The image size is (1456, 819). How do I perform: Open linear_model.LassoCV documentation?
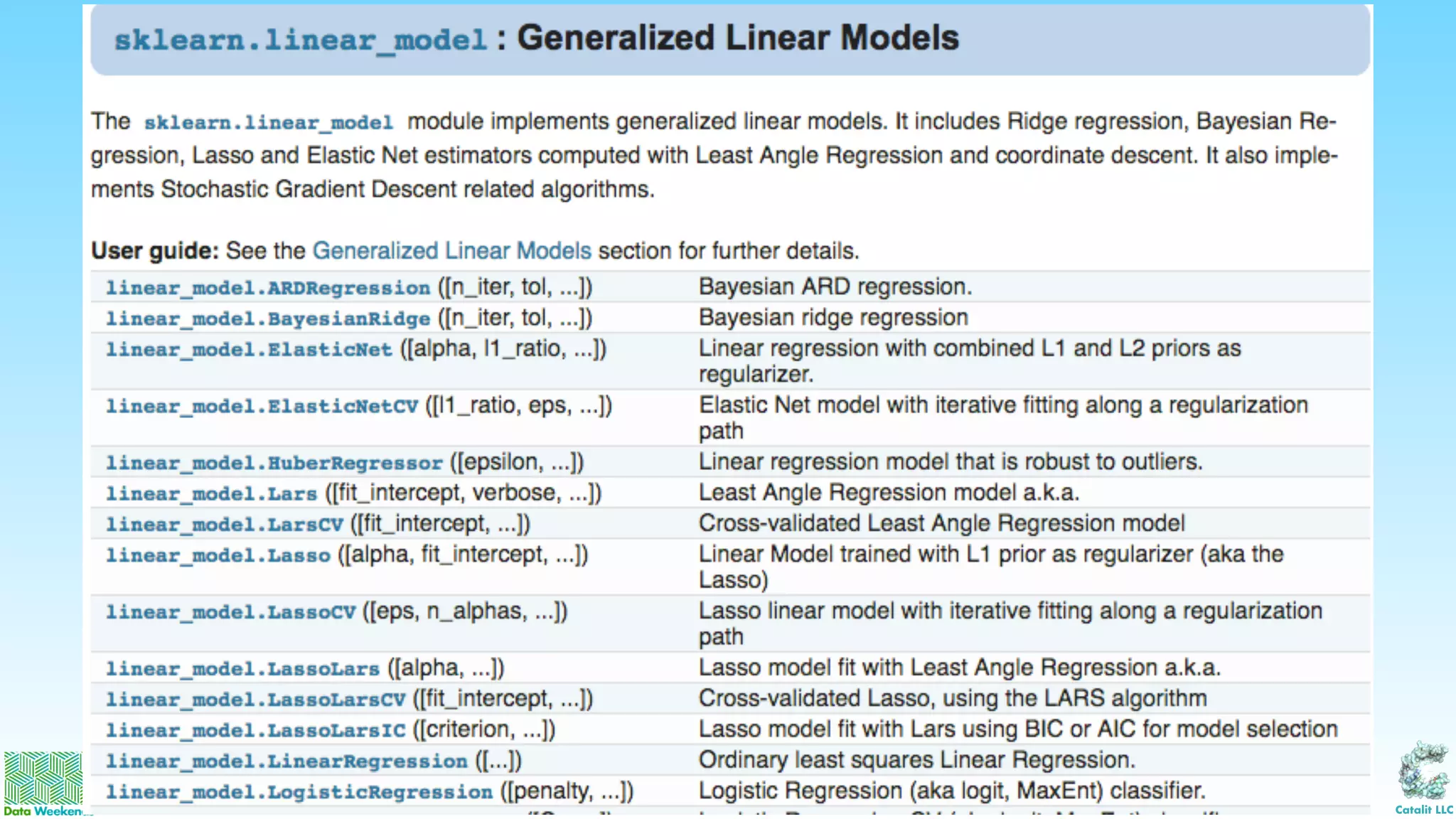[230, 612]
